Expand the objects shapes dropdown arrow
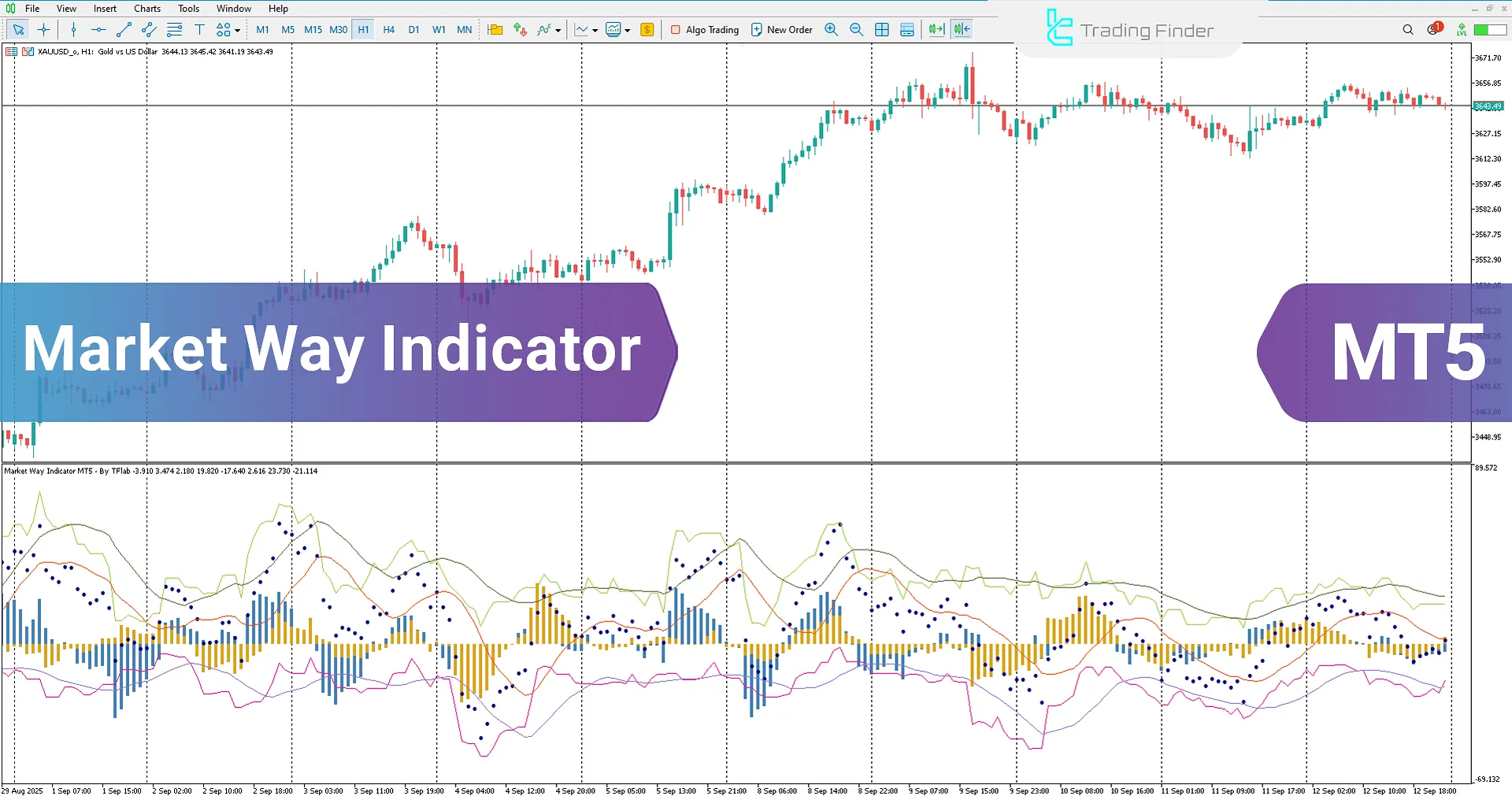This screenshot has height=796, width=1512. point(238,31)
